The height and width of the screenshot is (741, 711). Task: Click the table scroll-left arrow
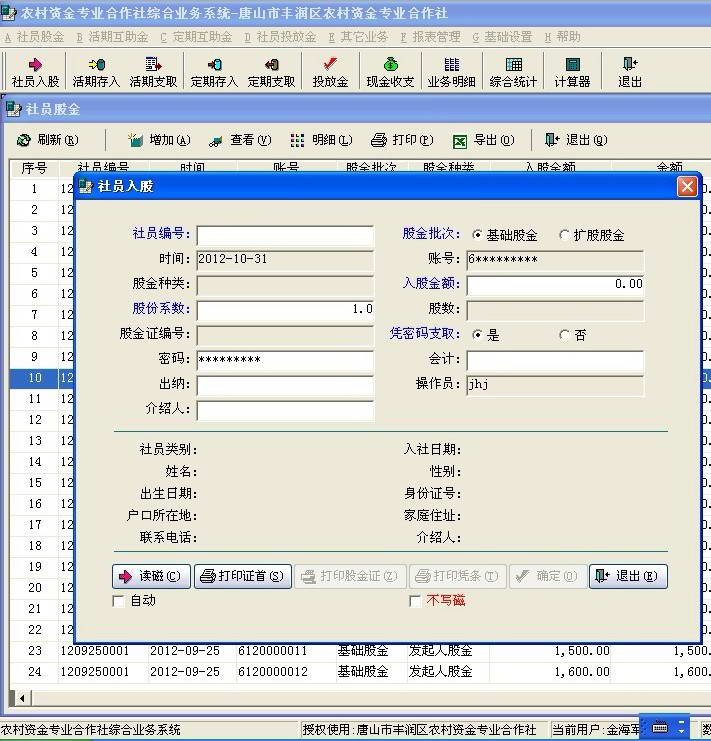(x=22, y=698)
